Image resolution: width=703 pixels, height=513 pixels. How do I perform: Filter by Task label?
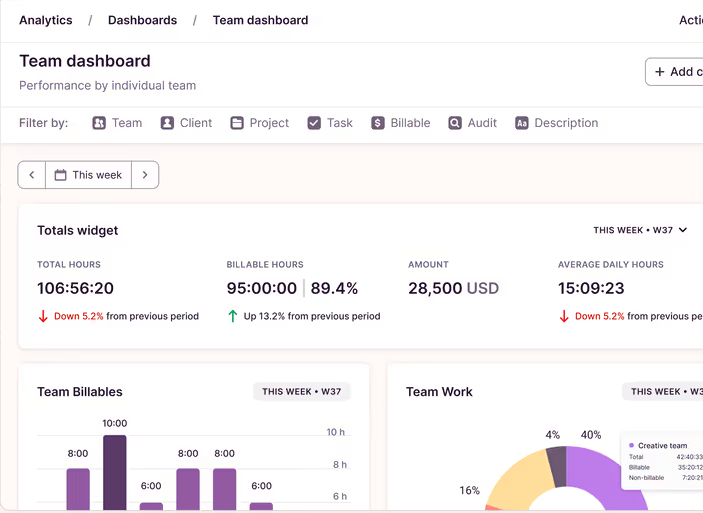pos(340,123)
